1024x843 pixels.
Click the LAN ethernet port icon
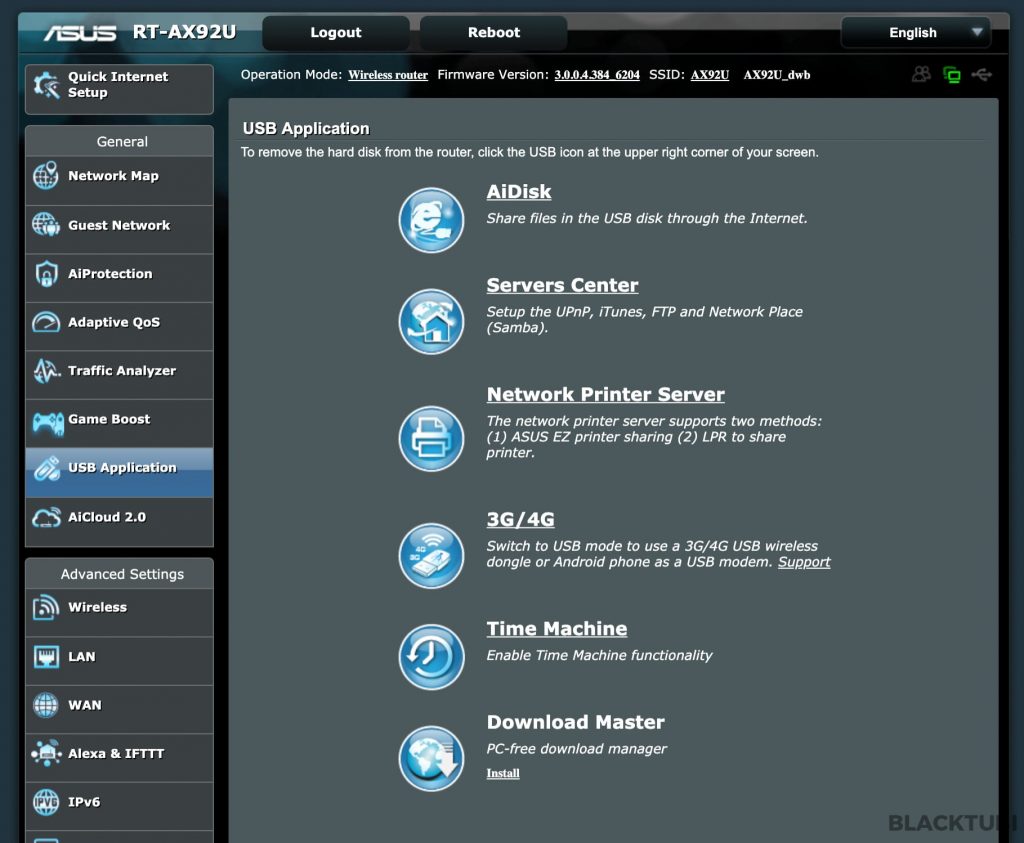[x=46, y=656]
